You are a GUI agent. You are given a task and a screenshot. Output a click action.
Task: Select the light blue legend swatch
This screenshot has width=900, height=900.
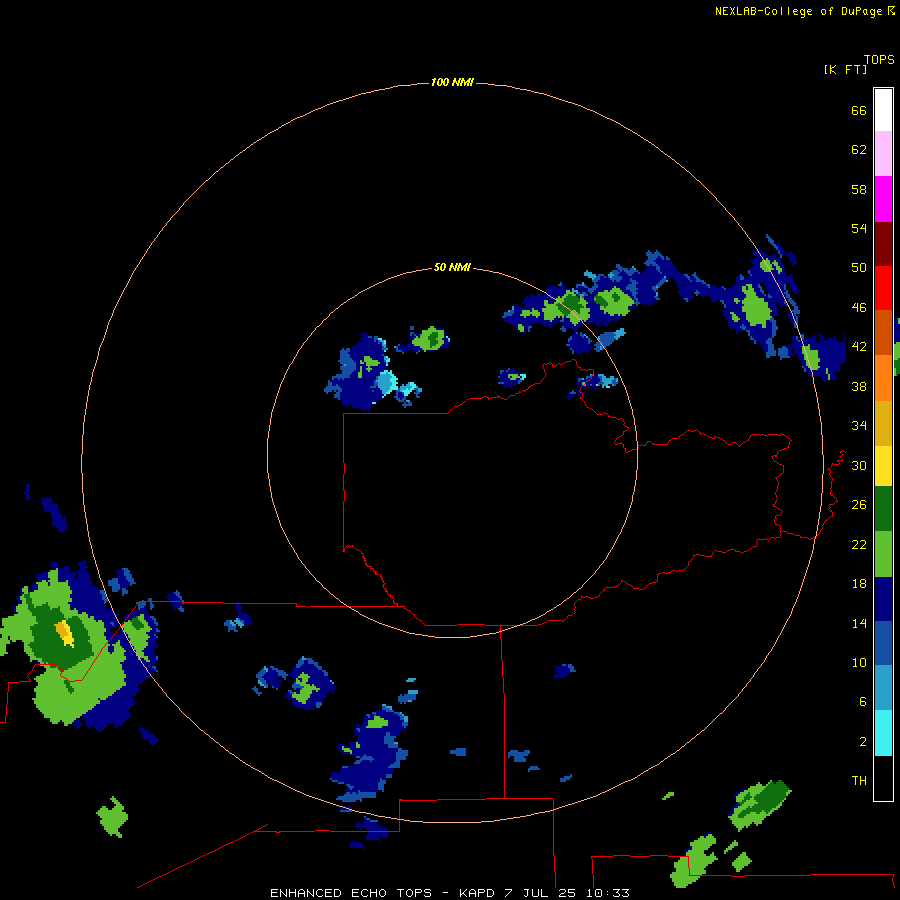click(x=883, y=688)
